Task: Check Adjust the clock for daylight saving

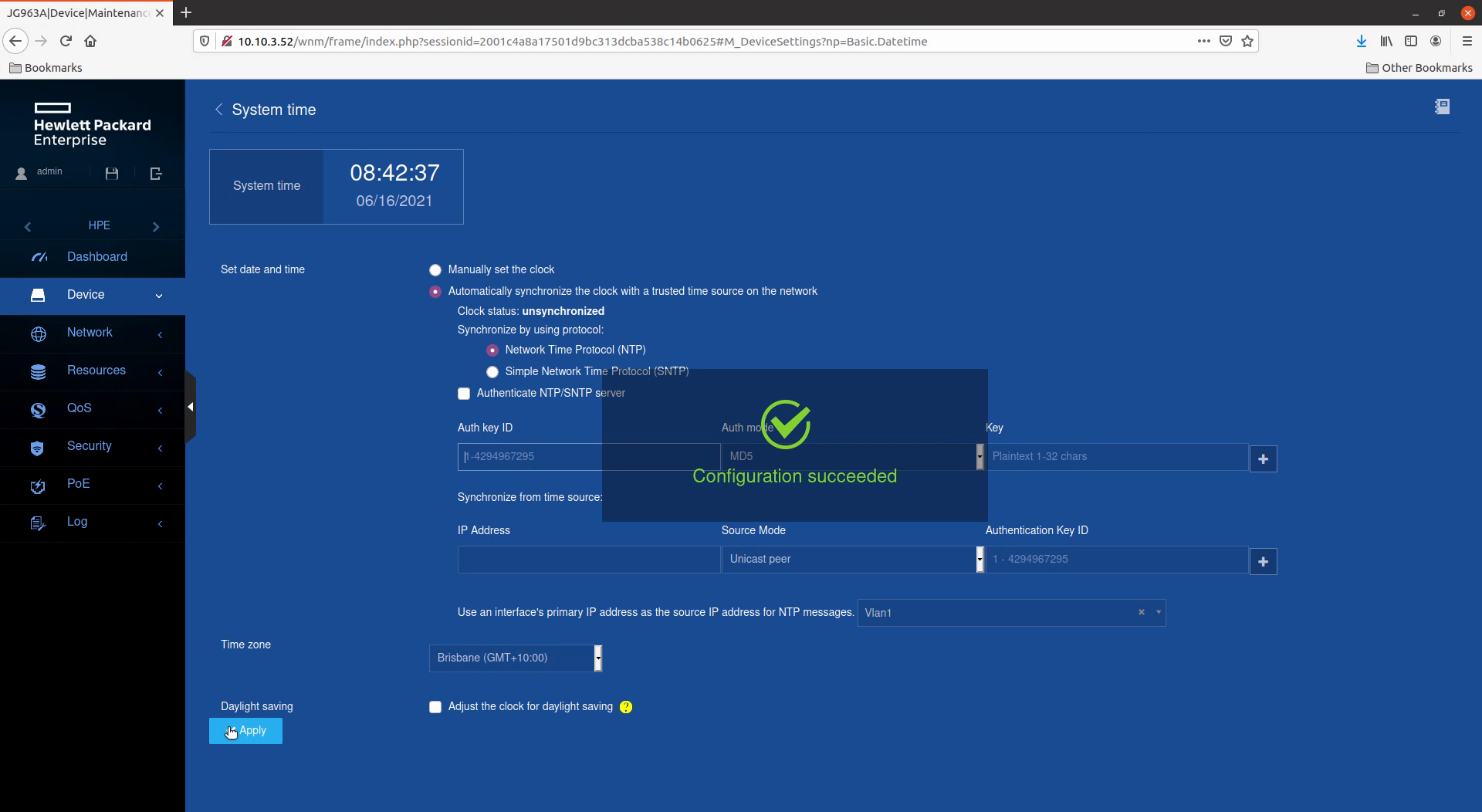Action: [435, 707]
